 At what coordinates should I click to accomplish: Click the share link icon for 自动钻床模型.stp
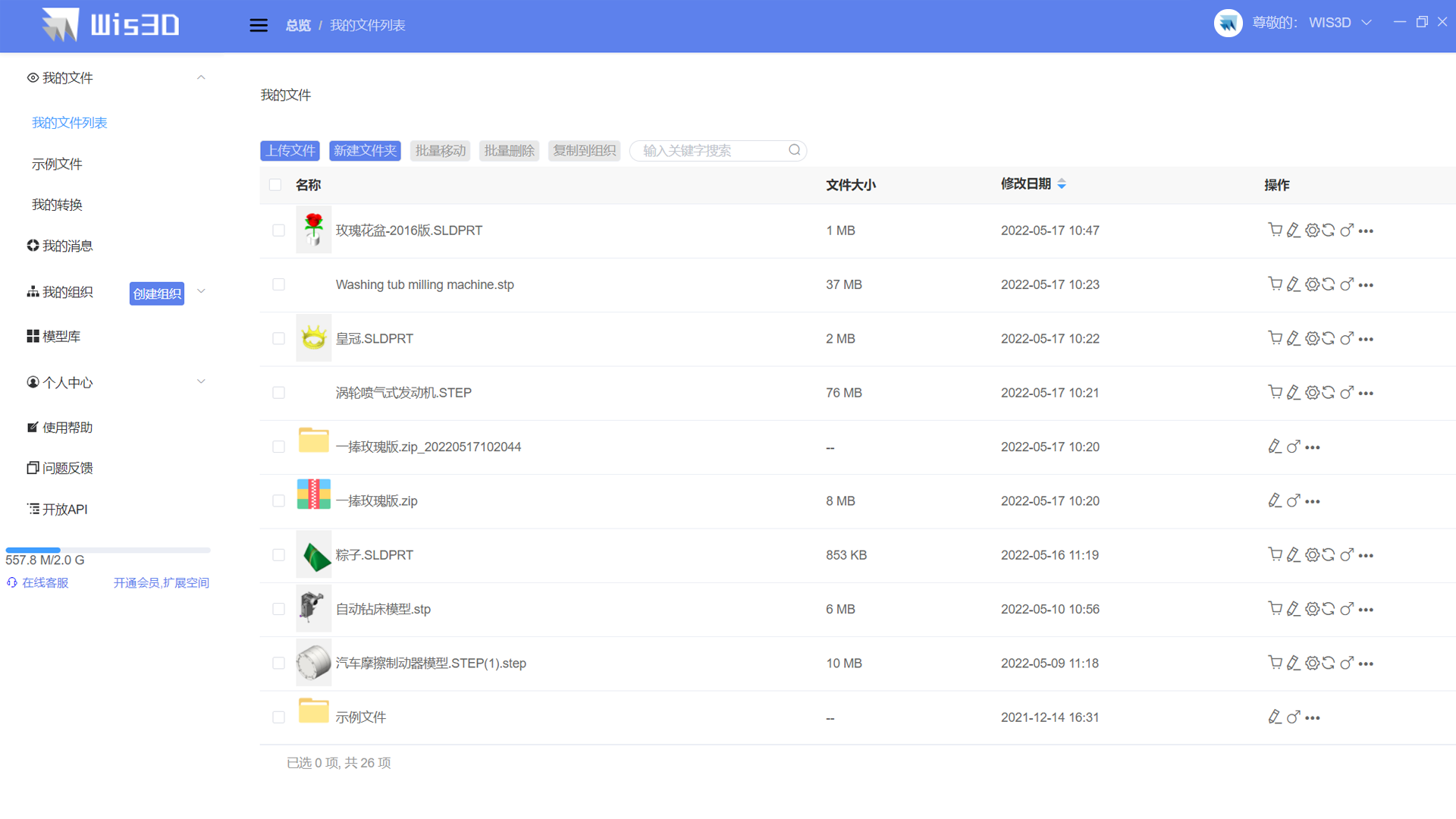pyautogui.click(x=1347, y=609)
